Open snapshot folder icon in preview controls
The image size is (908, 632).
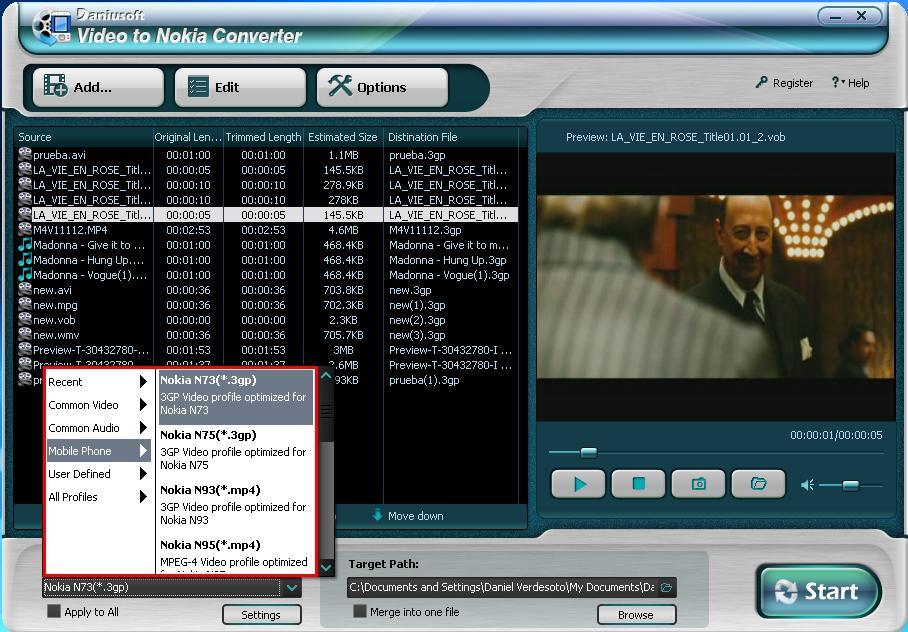pos(759,484)
